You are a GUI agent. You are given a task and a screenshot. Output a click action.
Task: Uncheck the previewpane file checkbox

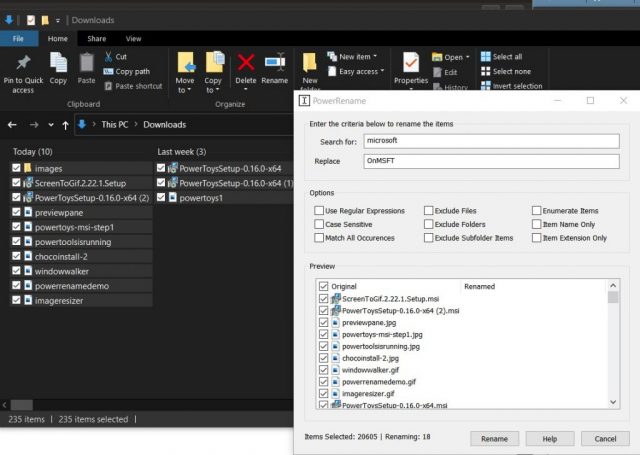(x=16, y=212)
